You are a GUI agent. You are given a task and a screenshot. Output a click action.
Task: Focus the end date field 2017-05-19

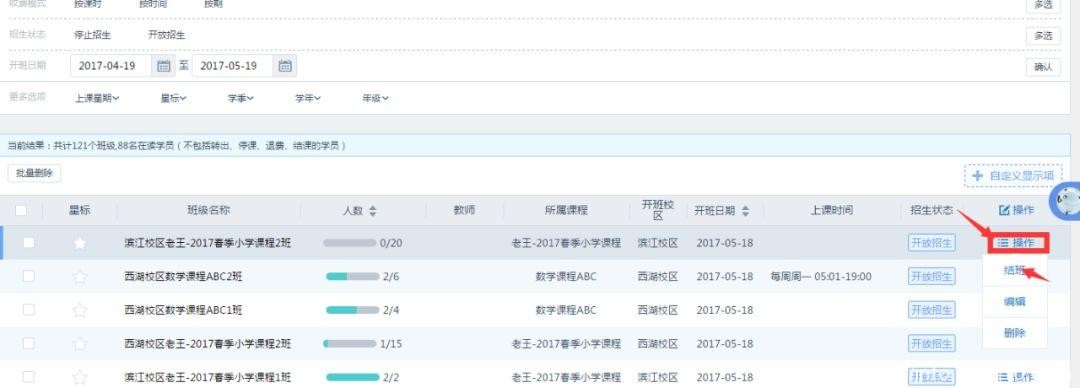[233, 66]
